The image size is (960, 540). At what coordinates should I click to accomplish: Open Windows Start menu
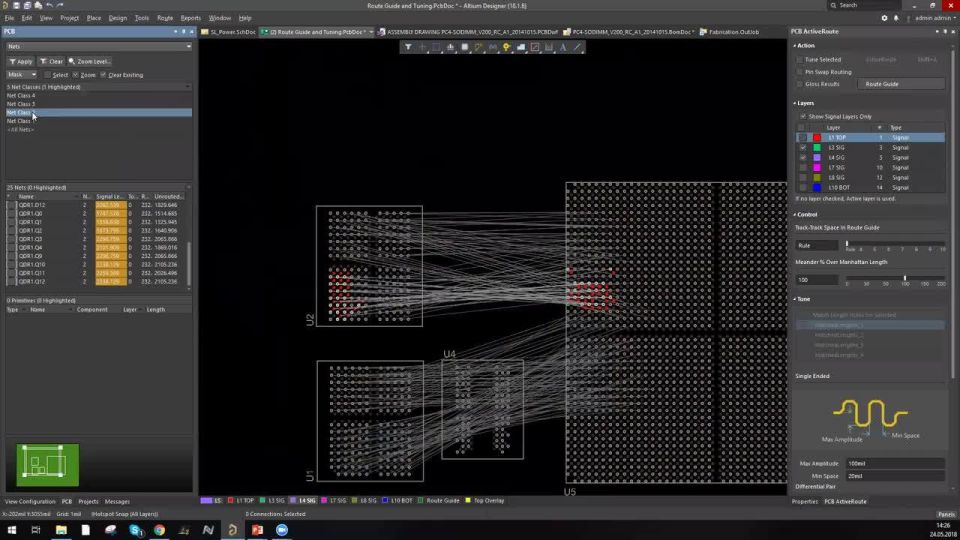12,530
